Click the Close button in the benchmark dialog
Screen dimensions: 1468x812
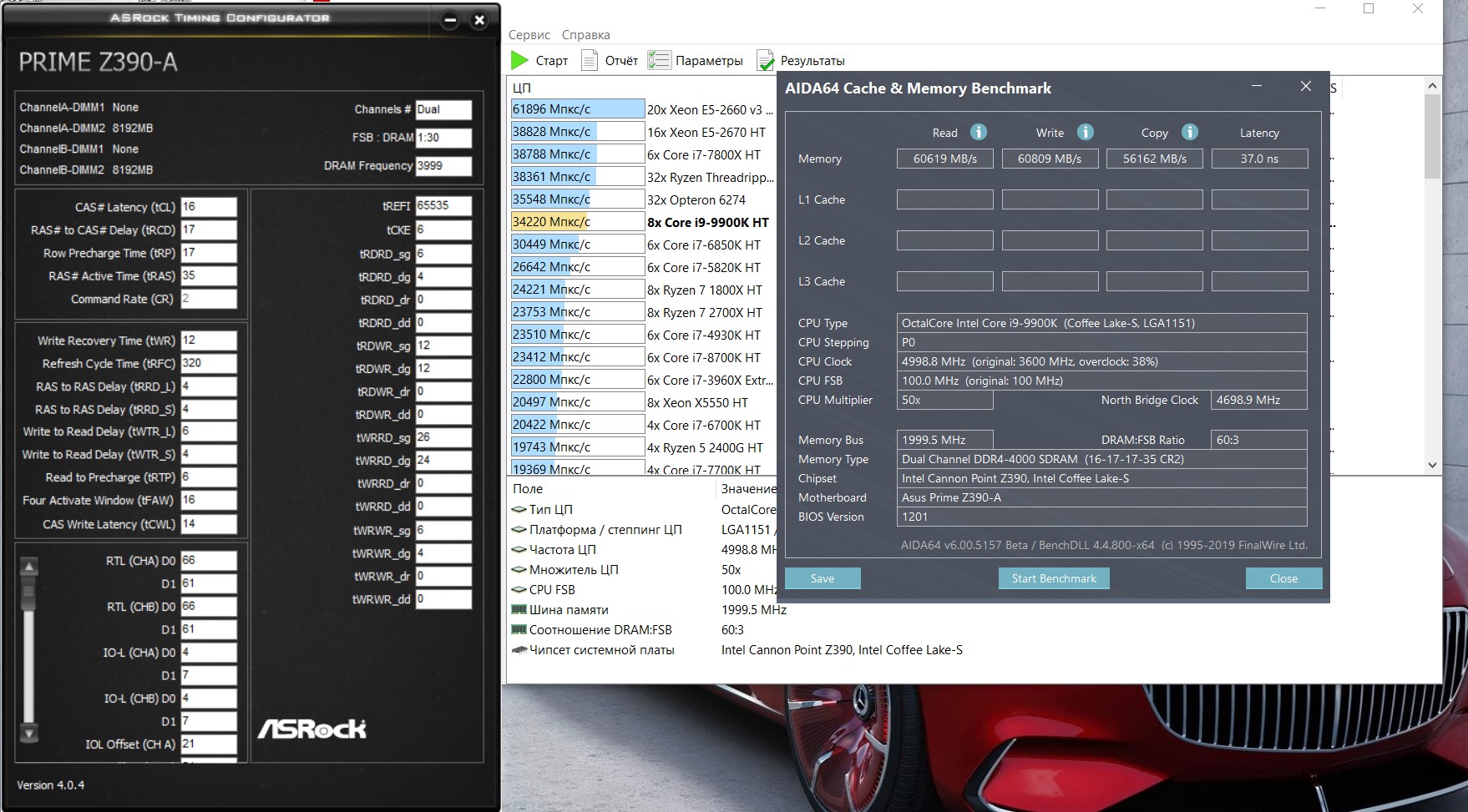coord(1283,578)
